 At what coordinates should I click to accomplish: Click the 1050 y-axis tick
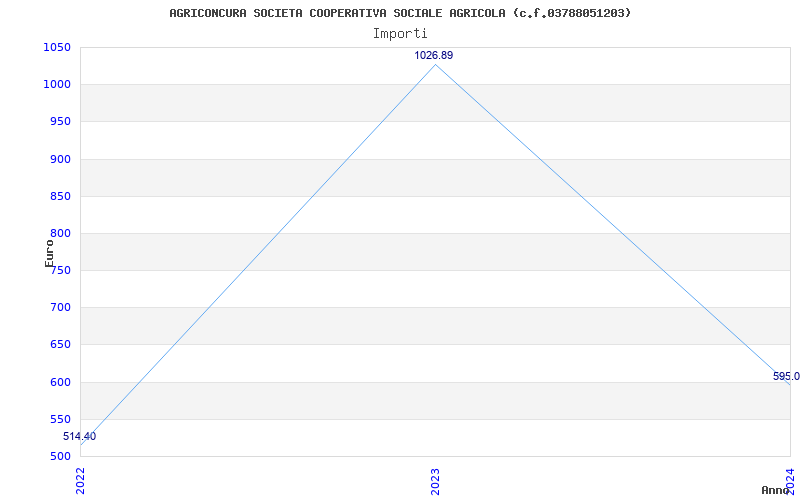click(57, 47)
